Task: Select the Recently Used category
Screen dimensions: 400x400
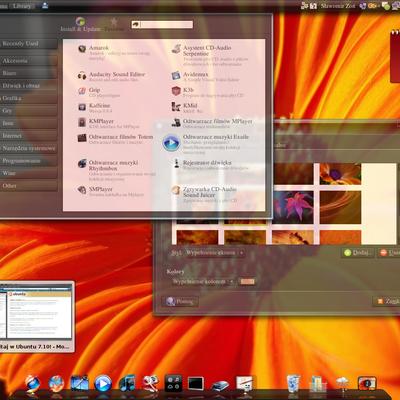Action: click(x=29, y=44)
